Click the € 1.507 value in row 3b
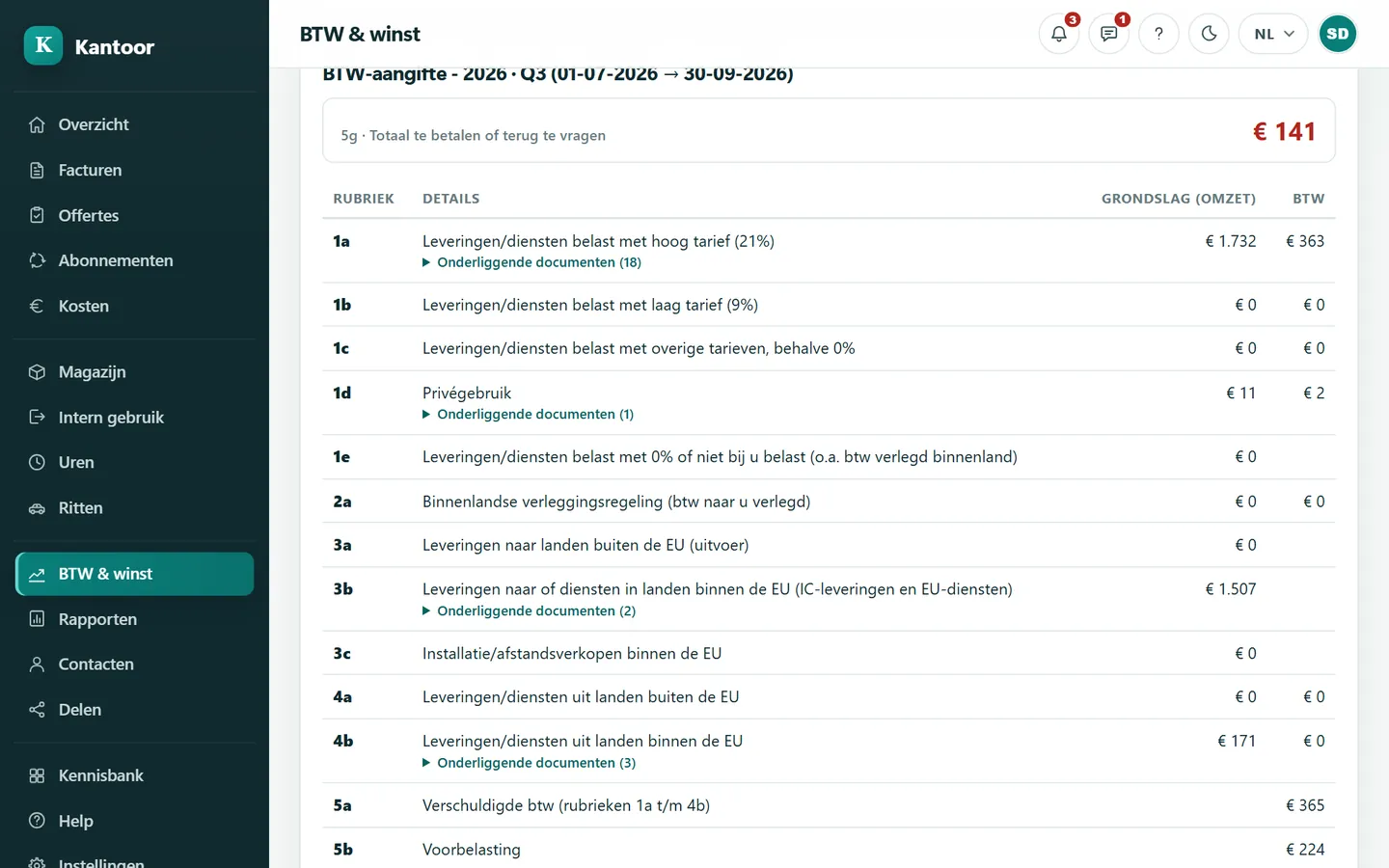This screenshot has width=1389, height=868. [1231, 589]
